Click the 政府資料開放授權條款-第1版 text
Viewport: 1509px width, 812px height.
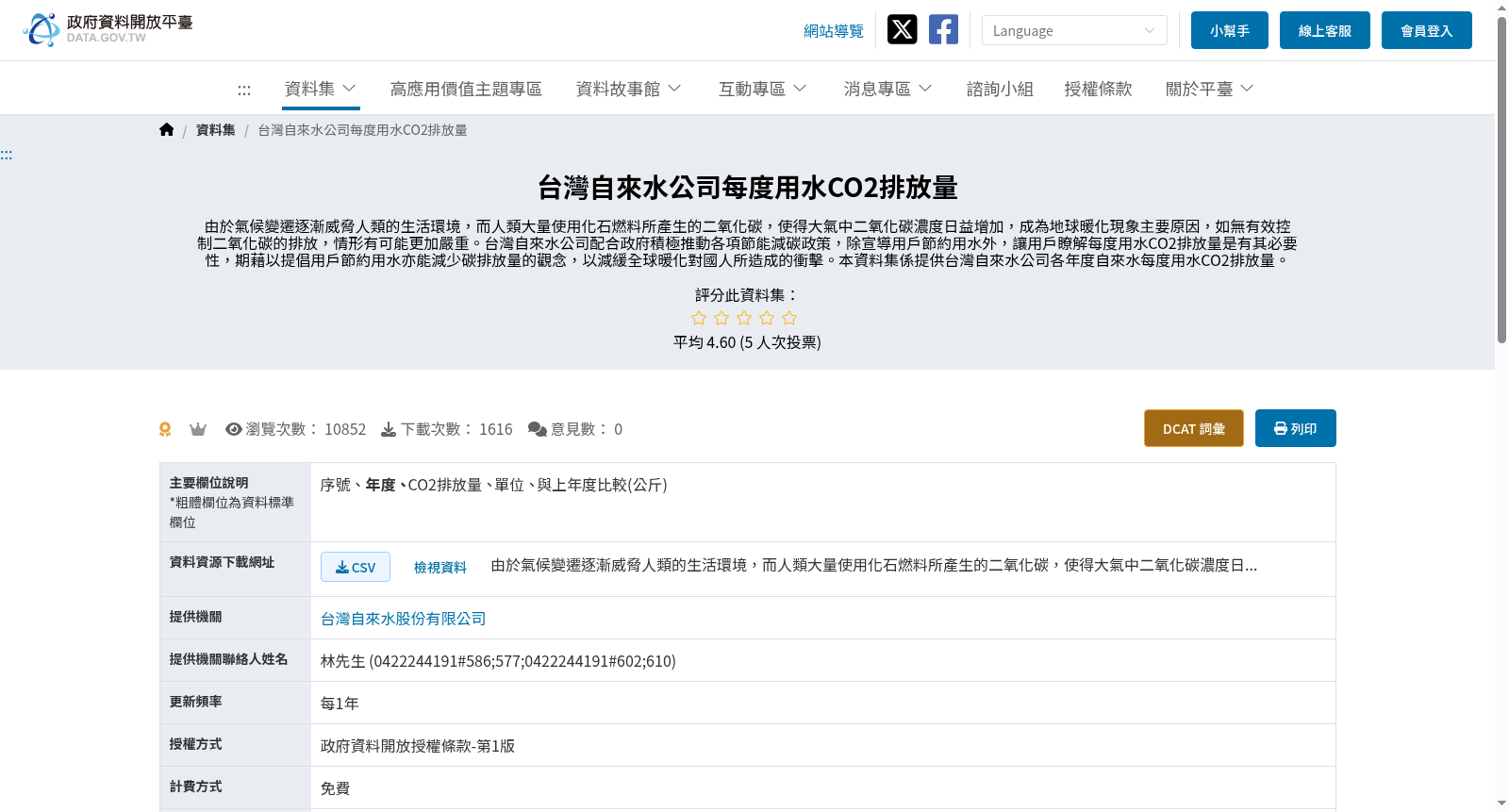click(418, 746)
